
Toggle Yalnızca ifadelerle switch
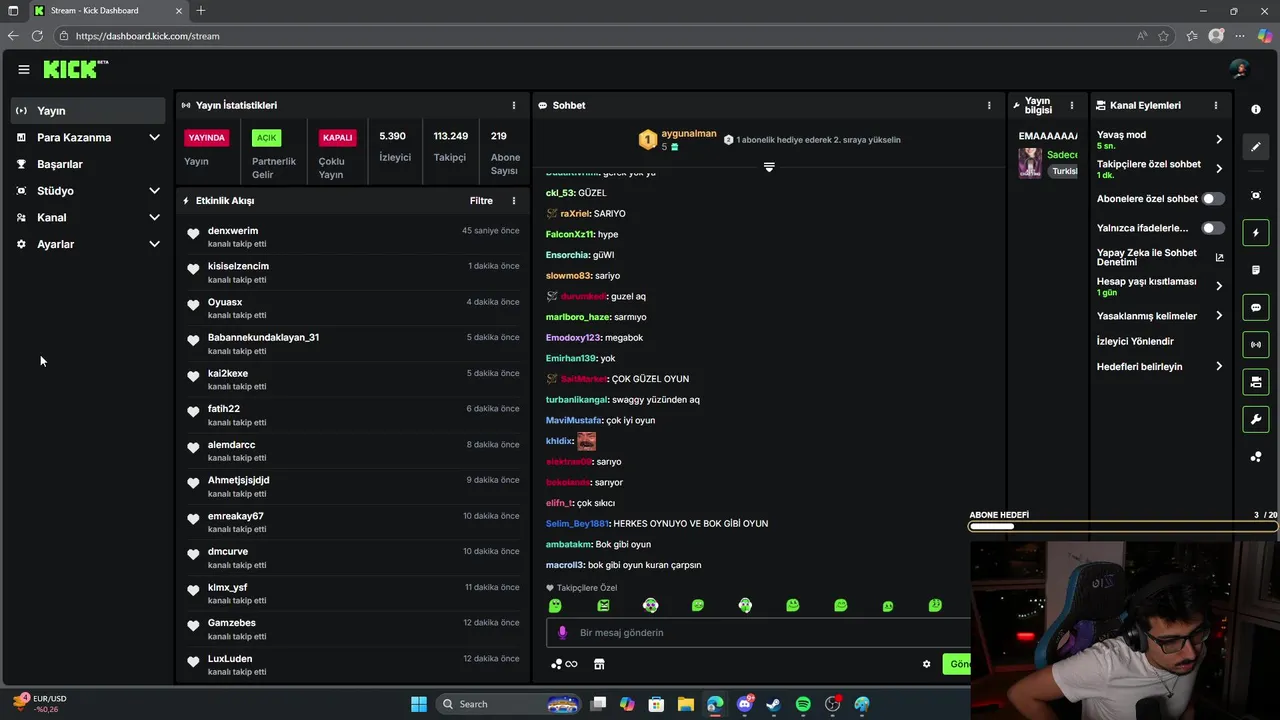[1213, 228]
